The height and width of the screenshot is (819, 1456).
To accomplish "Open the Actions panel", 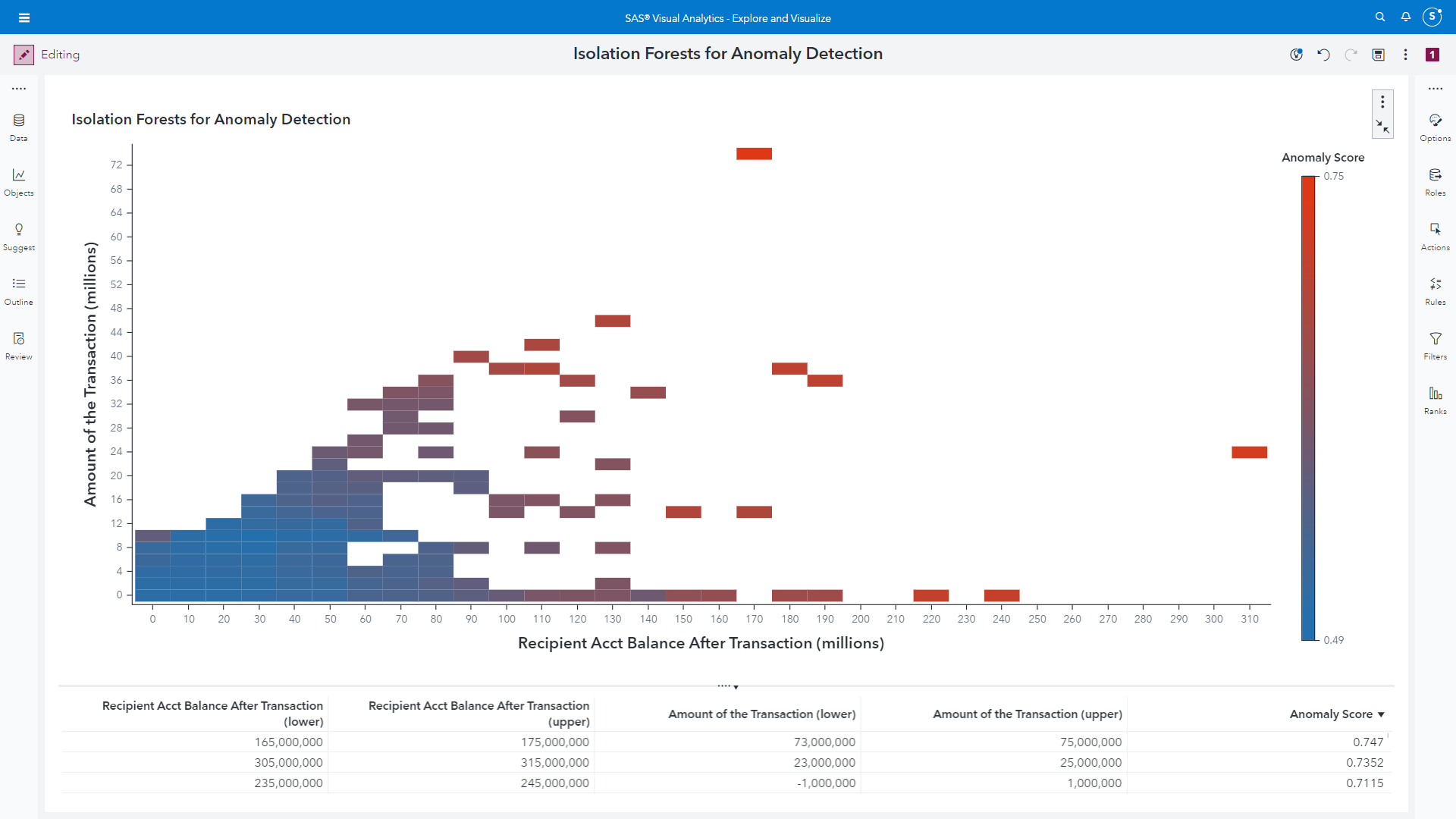I will [x=1435, y=236].
